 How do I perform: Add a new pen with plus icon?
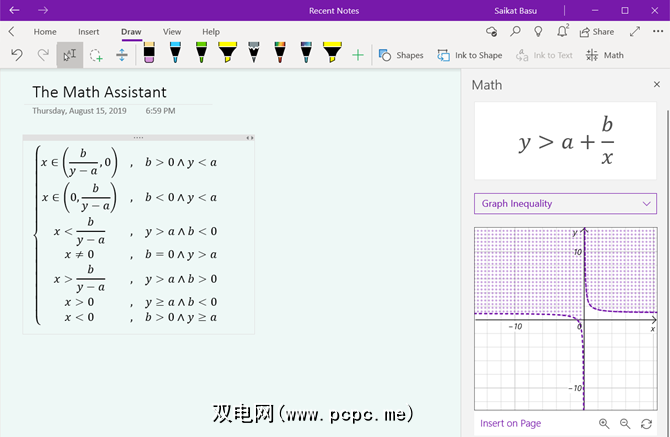[358, 55]
